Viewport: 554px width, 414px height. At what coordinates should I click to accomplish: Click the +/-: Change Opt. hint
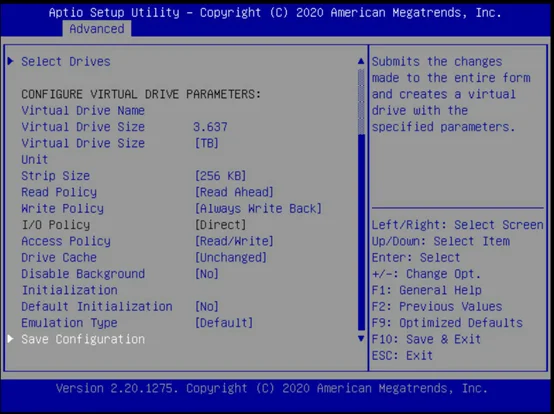coord(426,274)
